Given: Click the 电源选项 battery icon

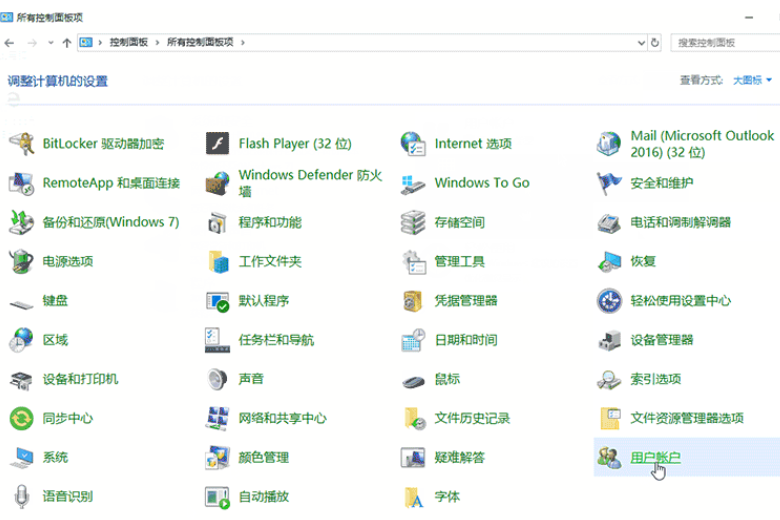Looking at the screenshot, I should click(x=21, y=262).
